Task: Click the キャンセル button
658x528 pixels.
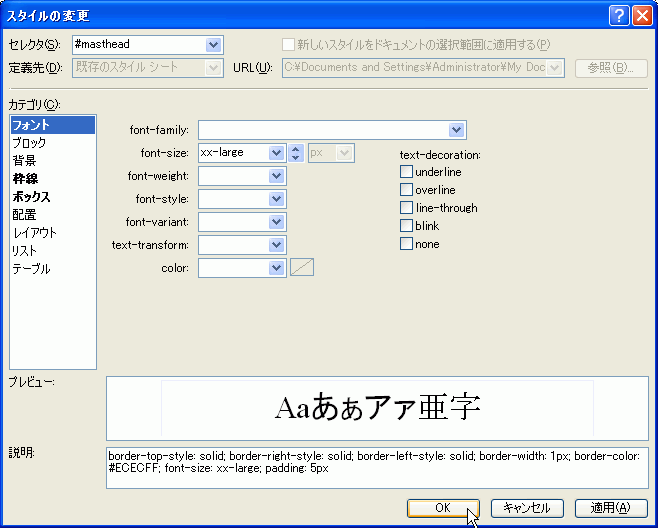Action: pos(527,508)
